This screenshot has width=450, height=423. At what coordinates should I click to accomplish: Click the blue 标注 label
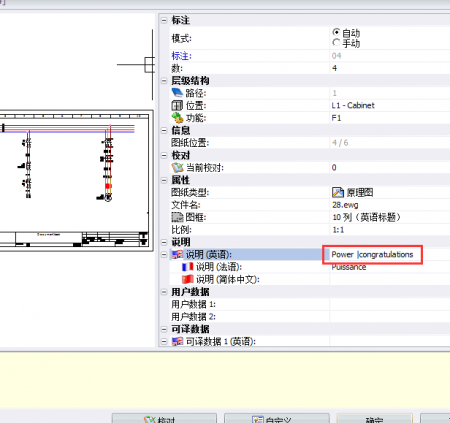pos(181,56)
